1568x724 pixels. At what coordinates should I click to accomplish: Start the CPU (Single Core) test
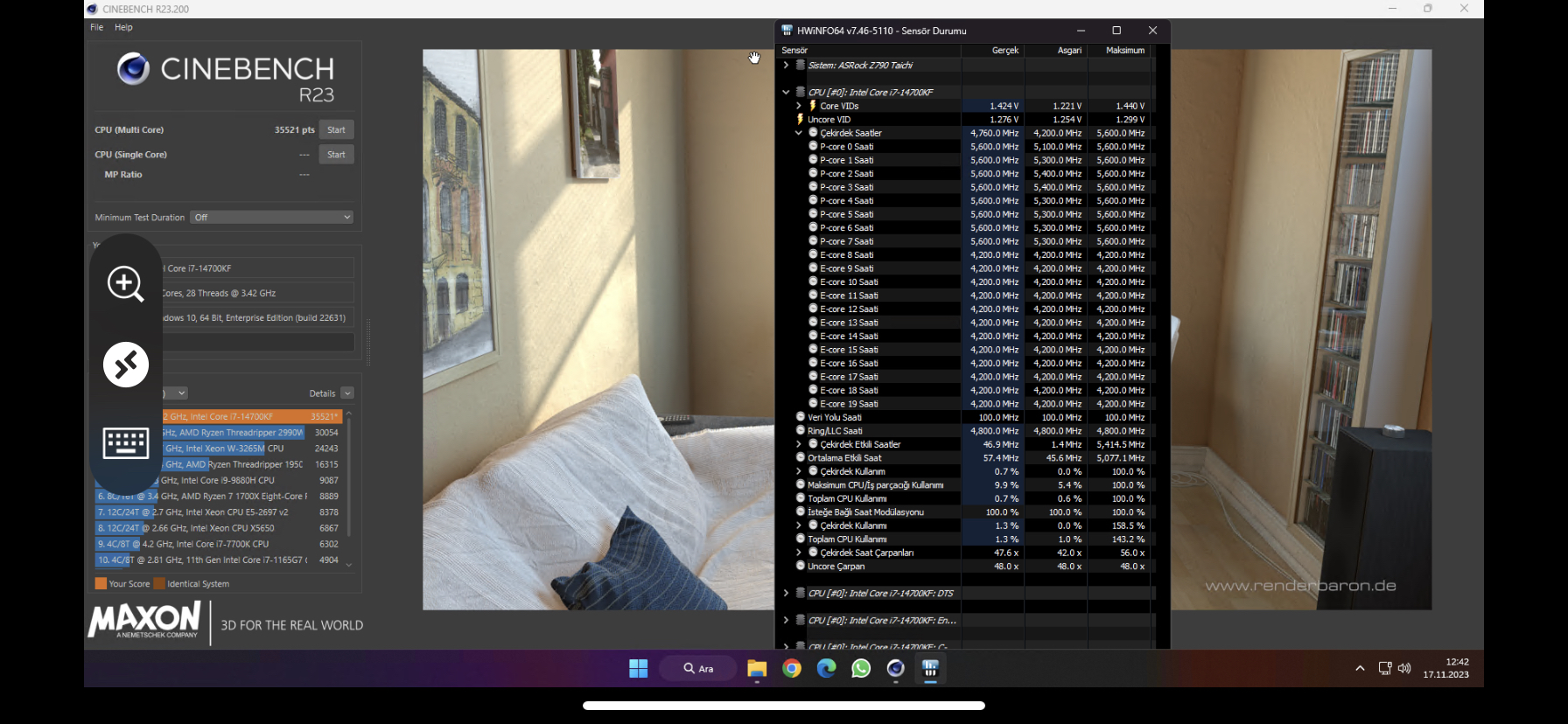[336, 155]
